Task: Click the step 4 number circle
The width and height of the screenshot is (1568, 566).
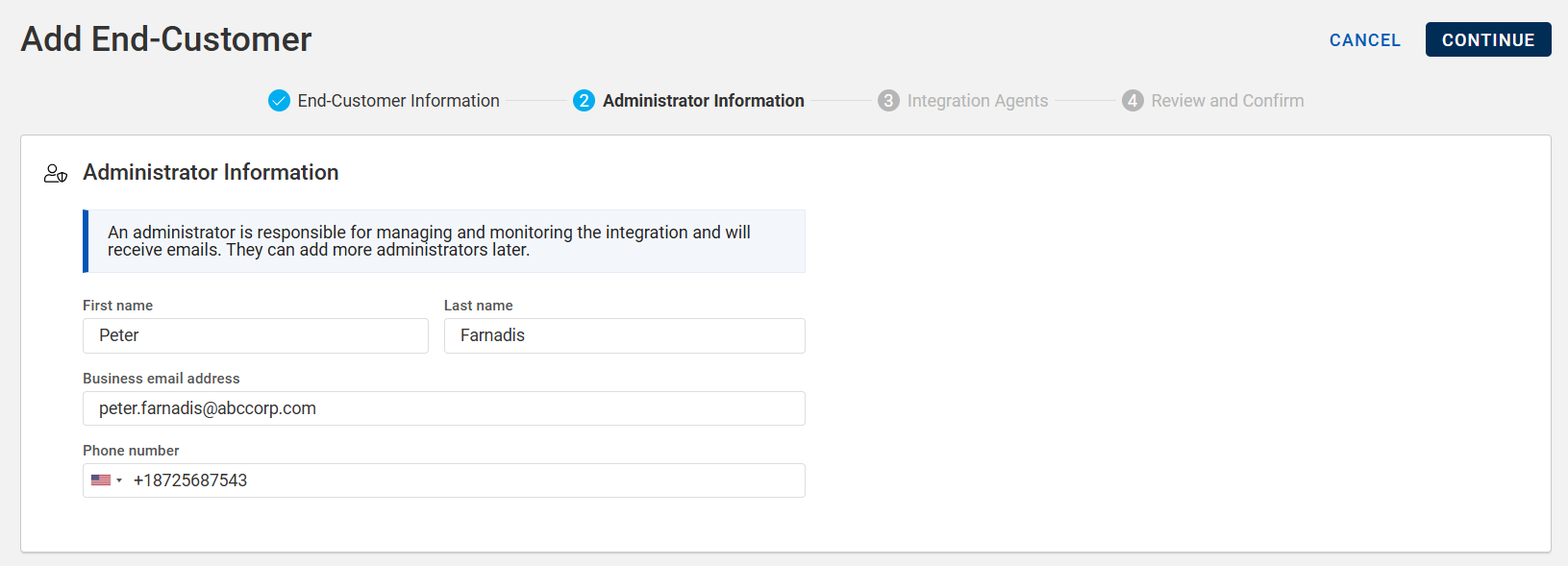Action: pos(1132,101)
